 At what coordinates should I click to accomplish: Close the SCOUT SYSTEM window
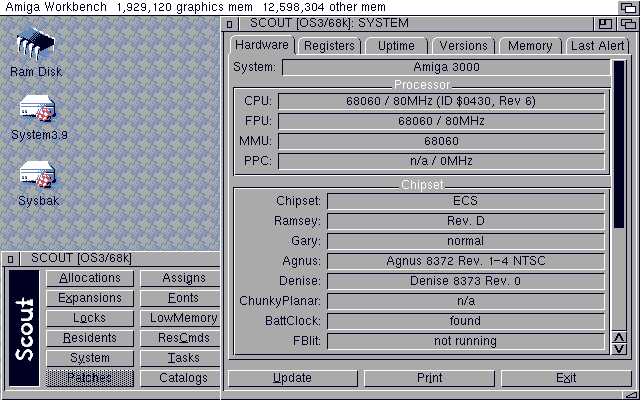tap(229, 24)
